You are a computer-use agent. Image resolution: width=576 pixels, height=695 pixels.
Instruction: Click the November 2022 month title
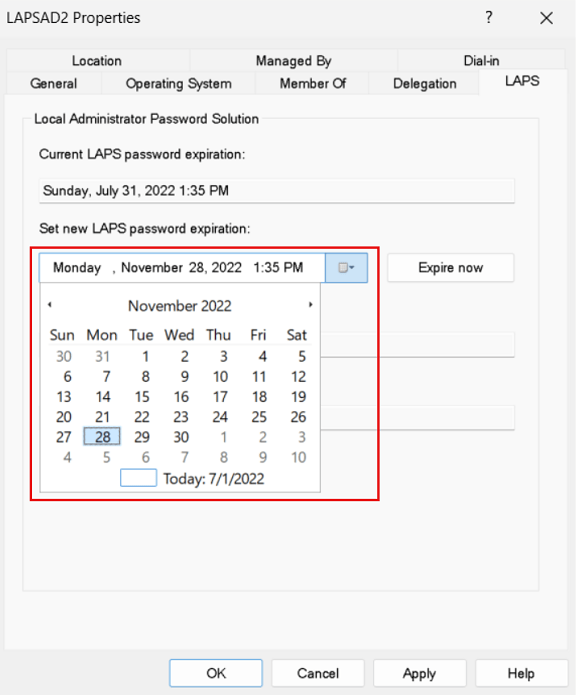(179, 306)
